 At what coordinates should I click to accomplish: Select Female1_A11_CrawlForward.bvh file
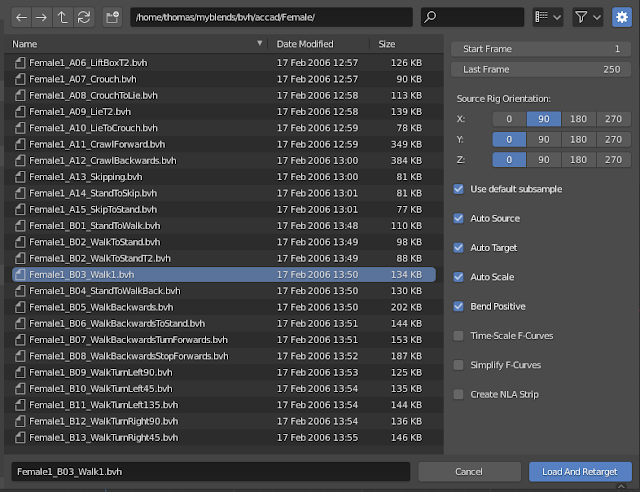pos(224,145)
